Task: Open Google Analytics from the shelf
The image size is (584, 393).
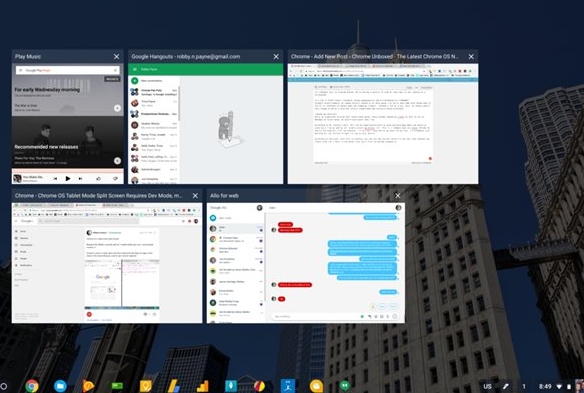Action: 202,386
